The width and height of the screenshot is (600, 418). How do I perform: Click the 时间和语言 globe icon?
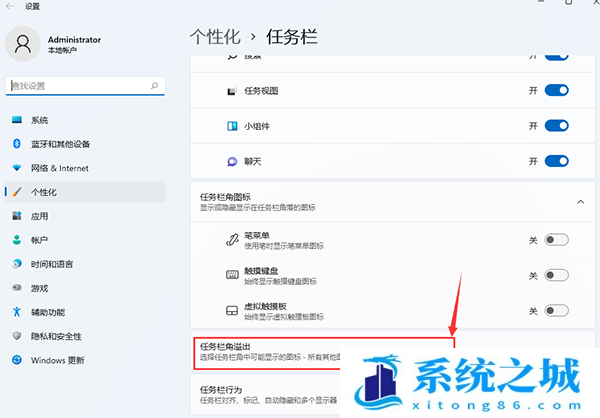click(x=17, y=264)
